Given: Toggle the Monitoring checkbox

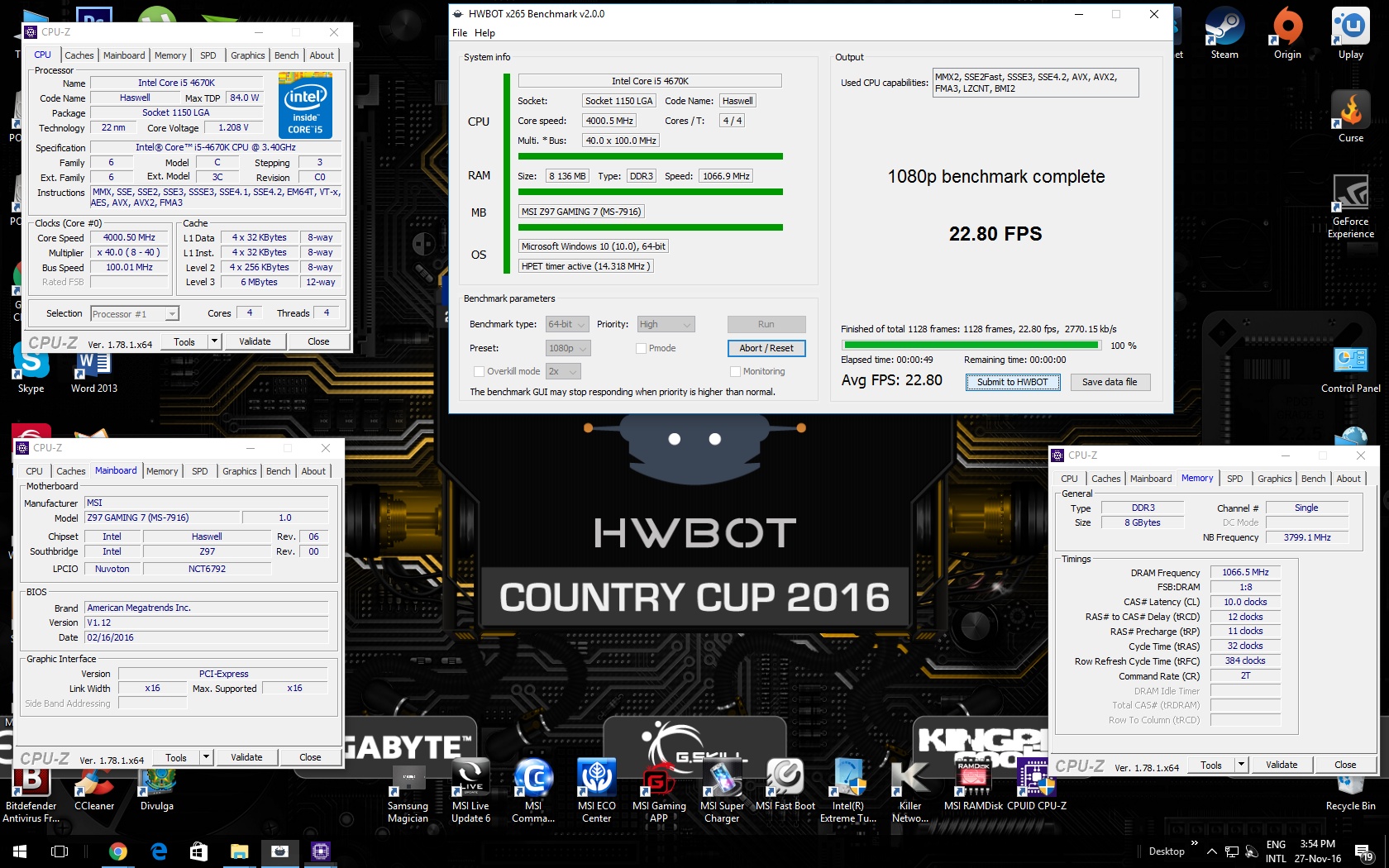Looking at the screenshot, I should pos(735,371).
